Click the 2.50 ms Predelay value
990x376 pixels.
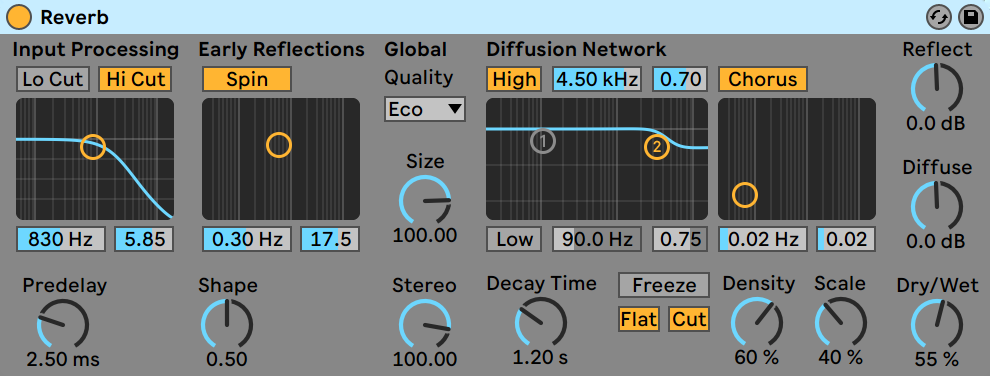pyautogui.click(x=63, y=360)
